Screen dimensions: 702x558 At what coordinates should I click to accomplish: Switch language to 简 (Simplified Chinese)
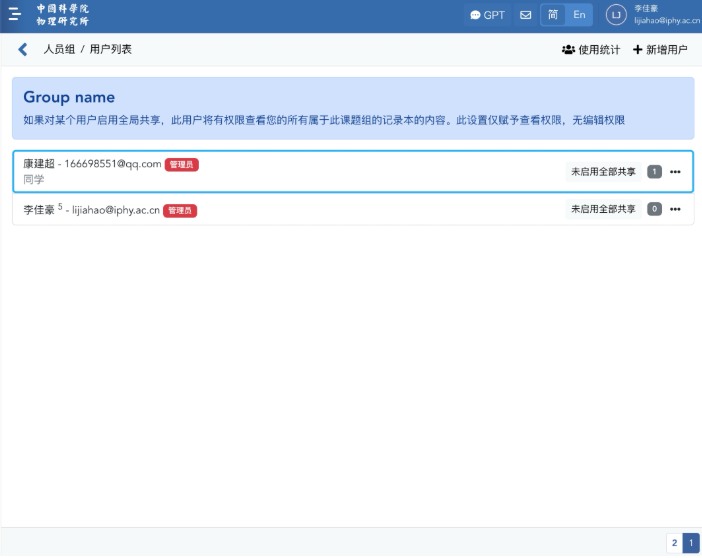point(553,15)
